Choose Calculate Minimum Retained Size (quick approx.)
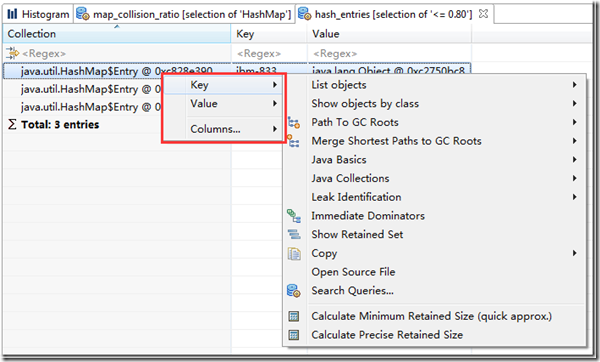The width and height of the screenshot is (600, 362). [x=434, y=316]
